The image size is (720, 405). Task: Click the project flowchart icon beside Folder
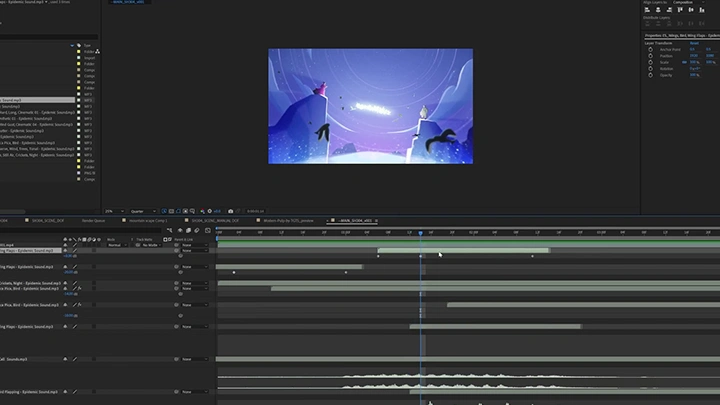[97, 51]
